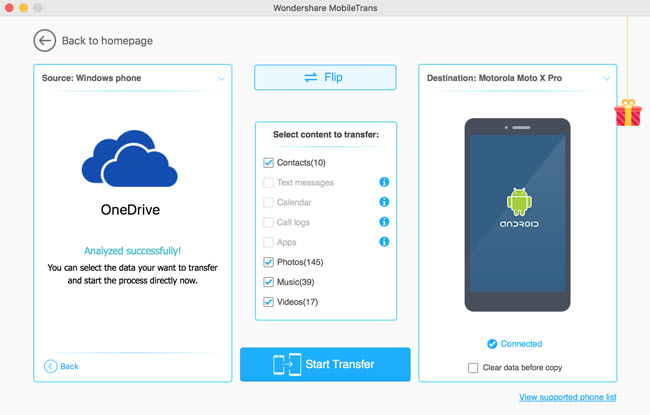Click the Start Transfer button
The height and width of the screenshot is (415, 650).
coord(325,364)
